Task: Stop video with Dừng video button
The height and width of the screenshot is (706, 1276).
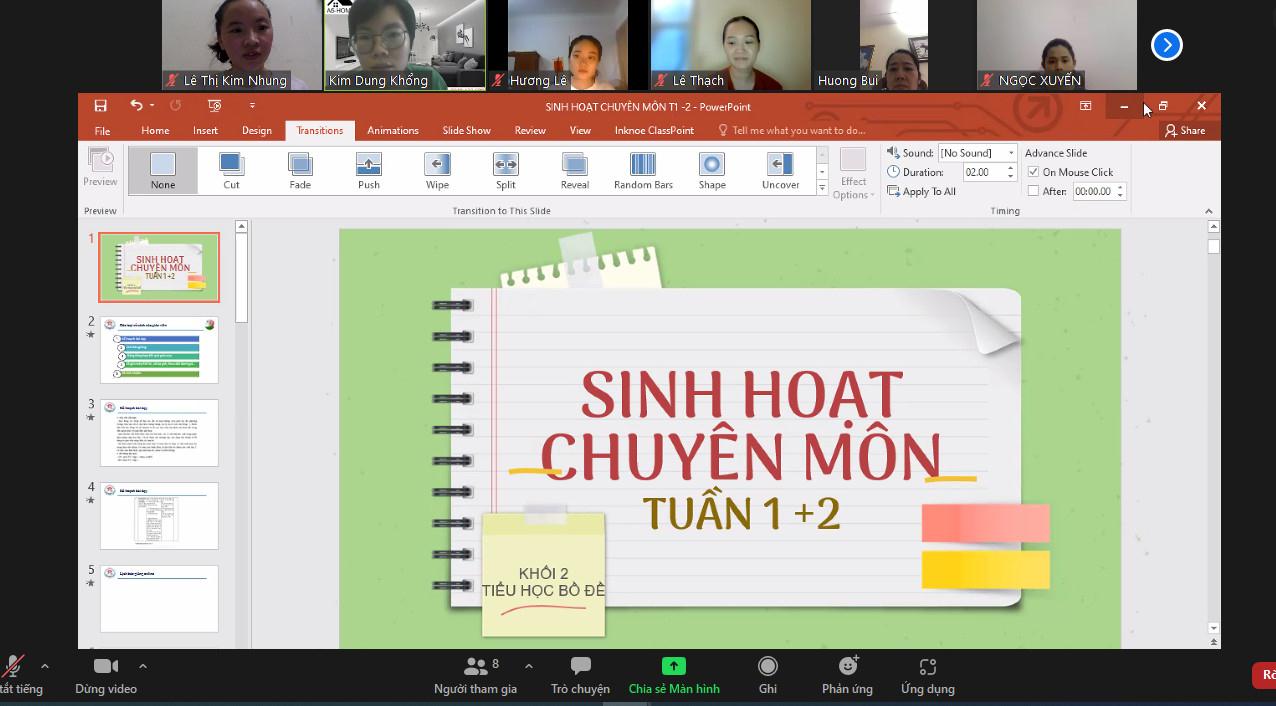Action: tap(105, 675)
